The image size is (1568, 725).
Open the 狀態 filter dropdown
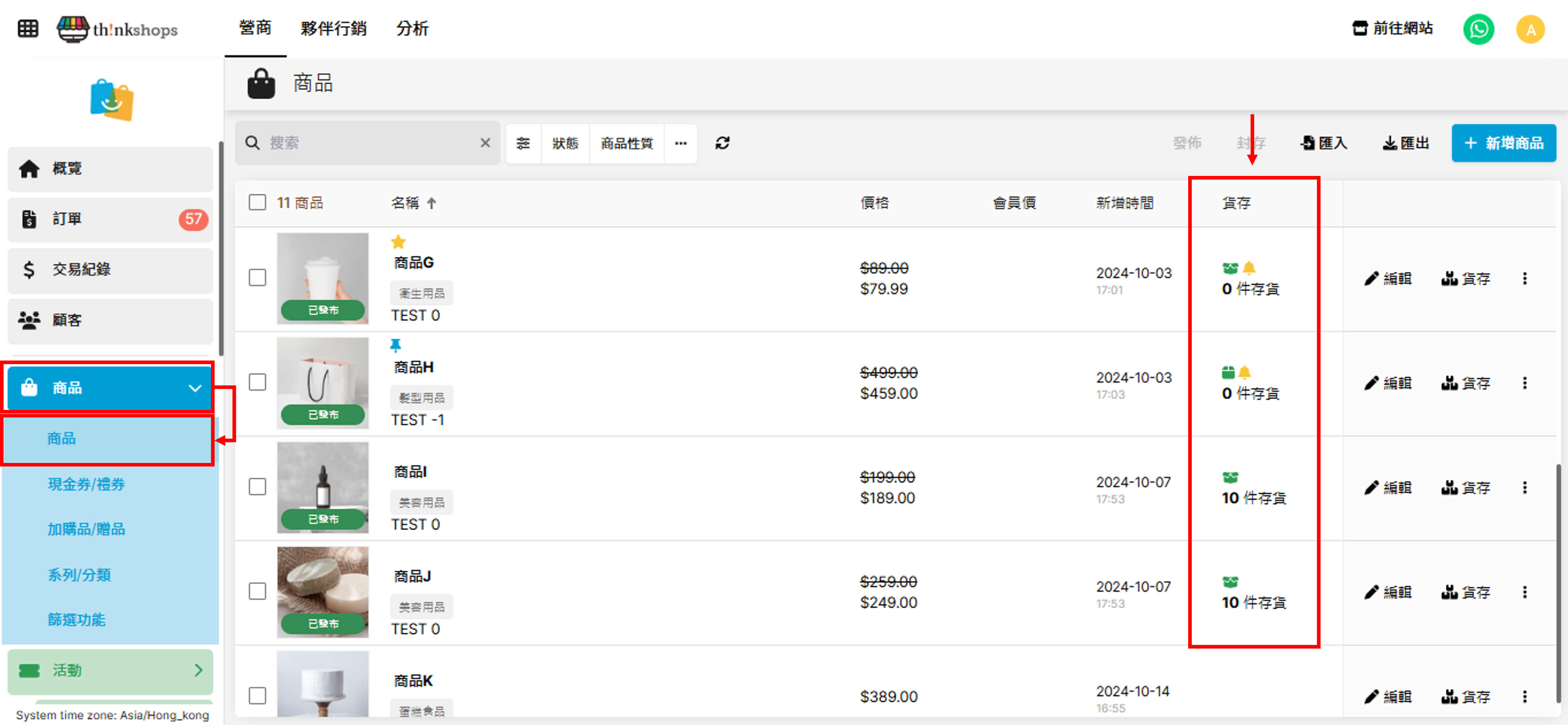[x=565, y=143]
